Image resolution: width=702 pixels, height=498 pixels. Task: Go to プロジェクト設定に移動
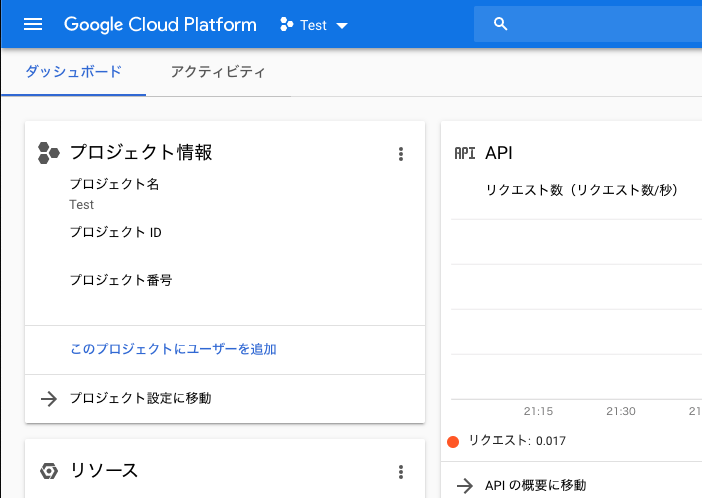point(141,398)
